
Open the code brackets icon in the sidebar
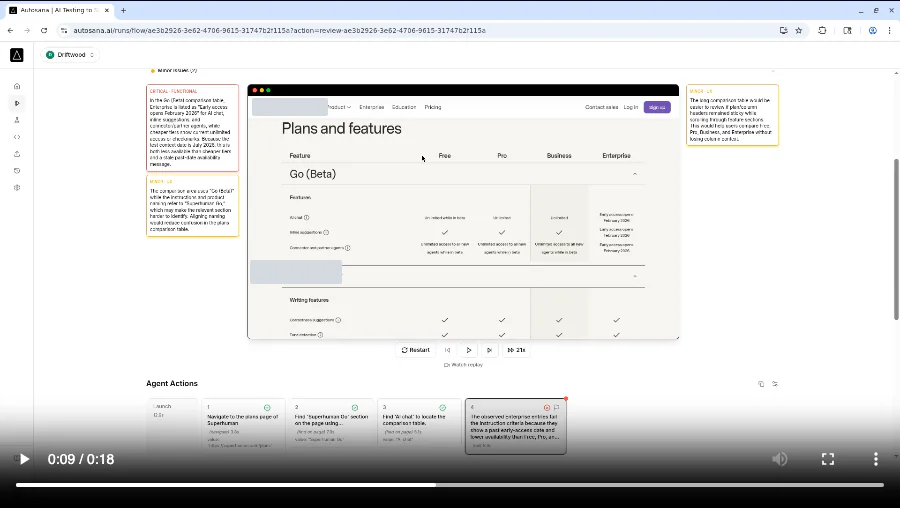pyautogui.click(x=17, y=137)
